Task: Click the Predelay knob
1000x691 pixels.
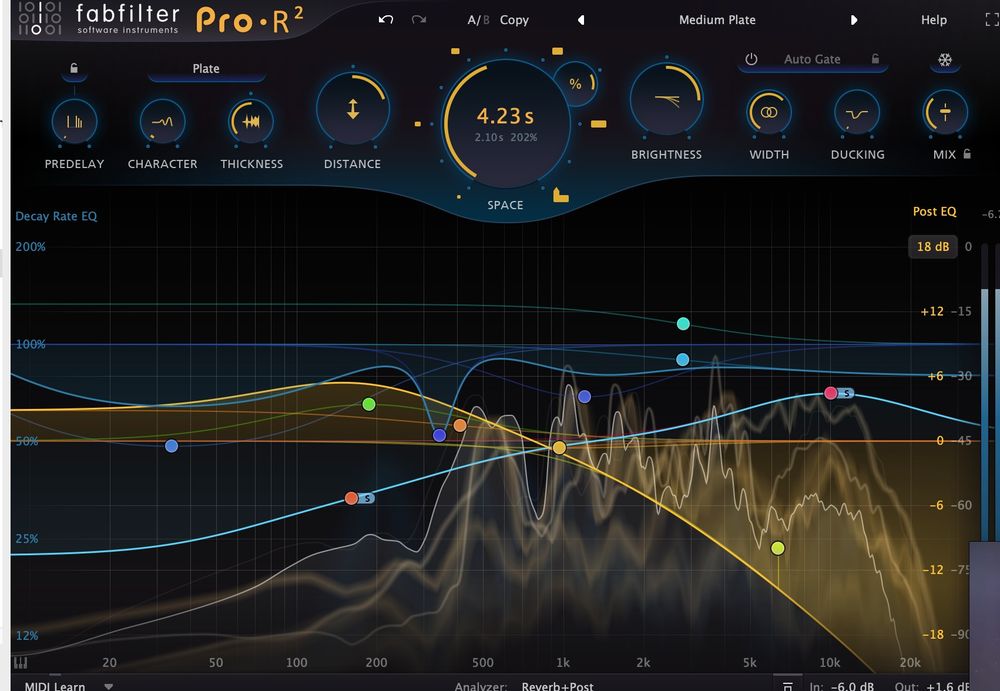Action: (75, 121)
